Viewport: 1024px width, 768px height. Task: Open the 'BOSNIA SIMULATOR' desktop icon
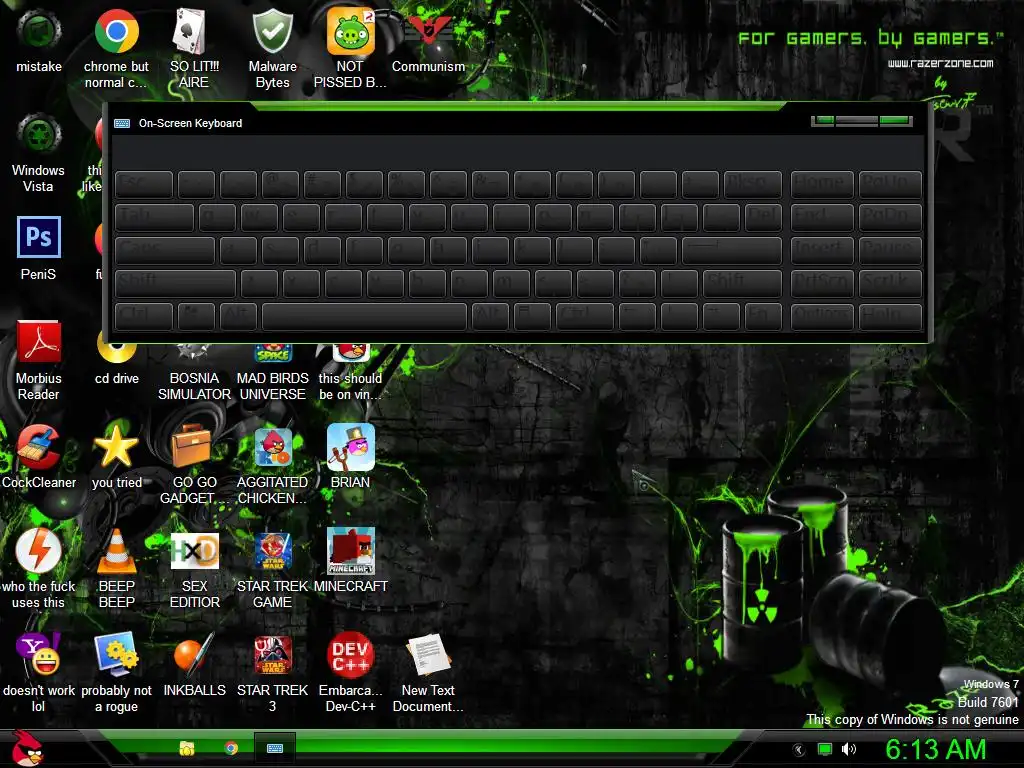tap(194, 372)
